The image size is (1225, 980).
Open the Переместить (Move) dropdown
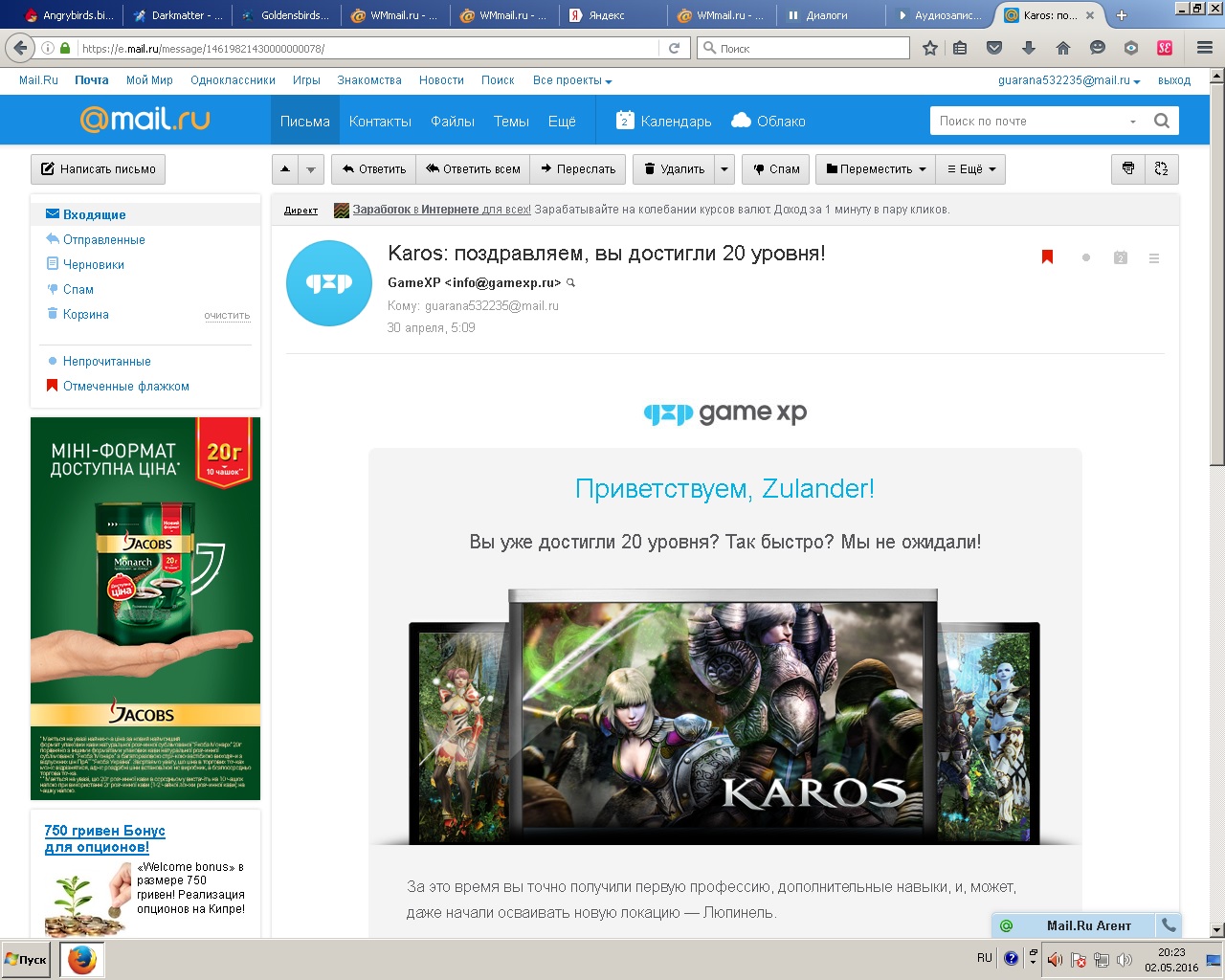[876, 168]
